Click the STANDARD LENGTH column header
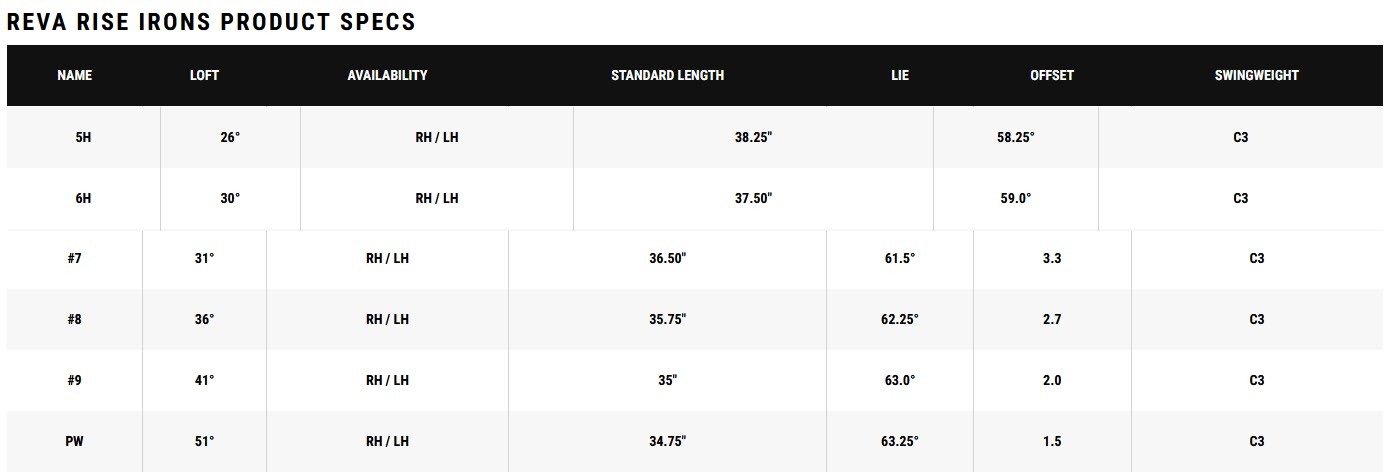This screenshot has height=475, width=1390. point(667,75)
